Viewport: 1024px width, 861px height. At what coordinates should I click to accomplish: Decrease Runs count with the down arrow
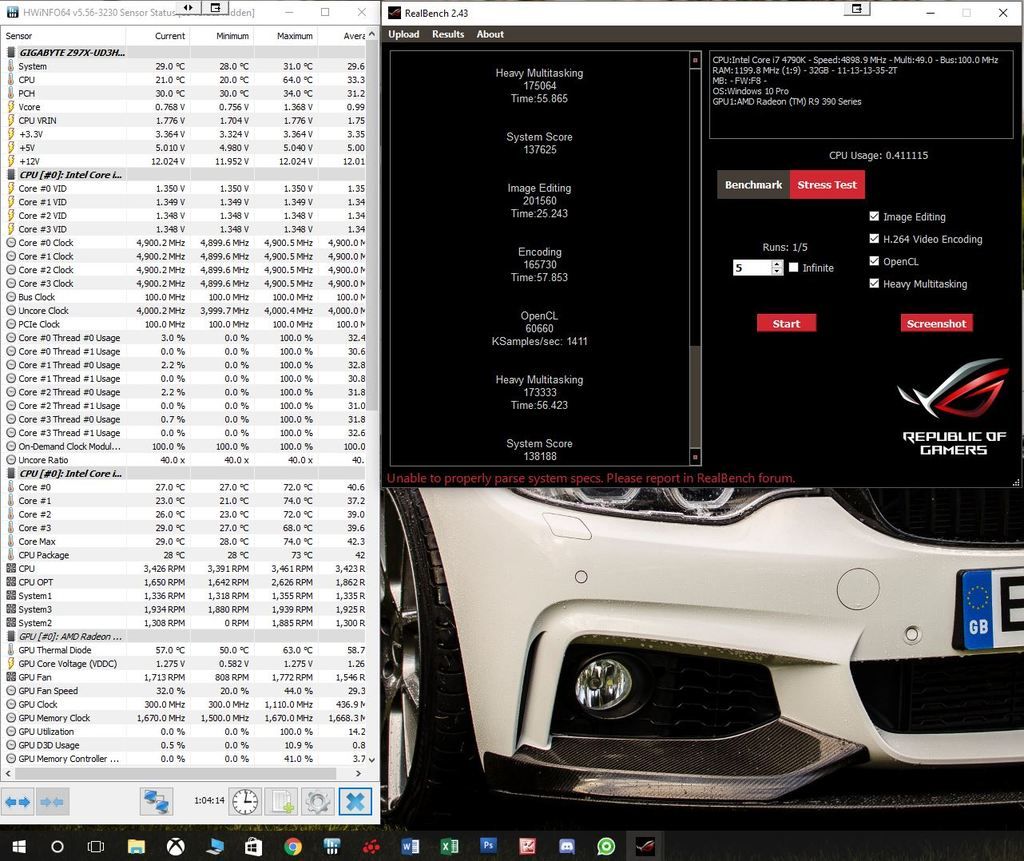pyautogui.click(x=777, y=272)
